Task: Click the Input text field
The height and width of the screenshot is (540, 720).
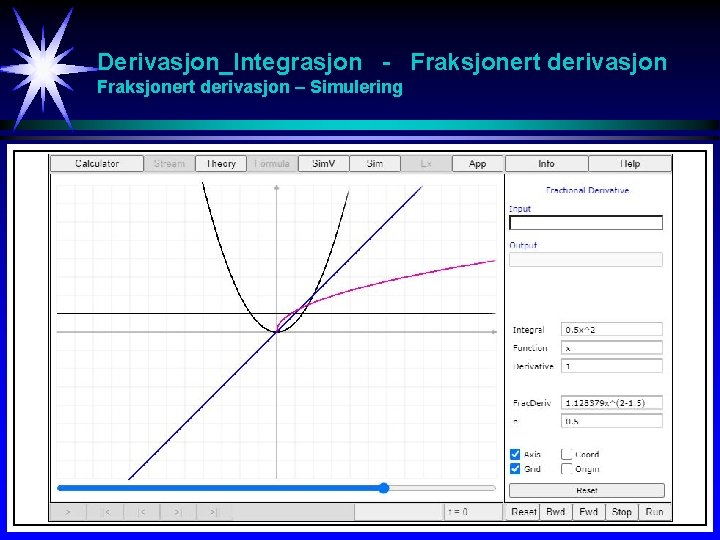Action: tap(586, 223)
